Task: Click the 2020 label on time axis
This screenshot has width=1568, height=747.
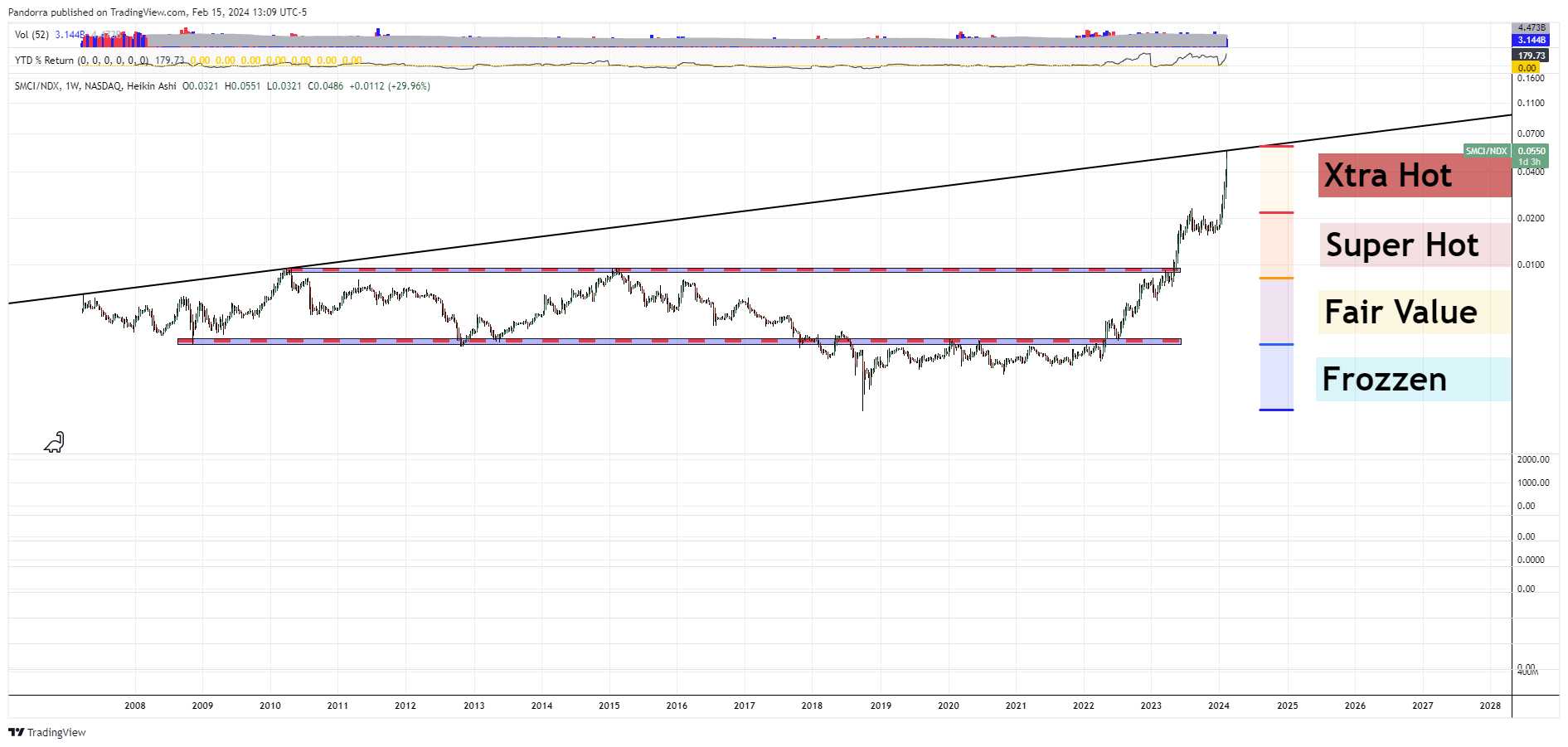Action: coord(949,706)
